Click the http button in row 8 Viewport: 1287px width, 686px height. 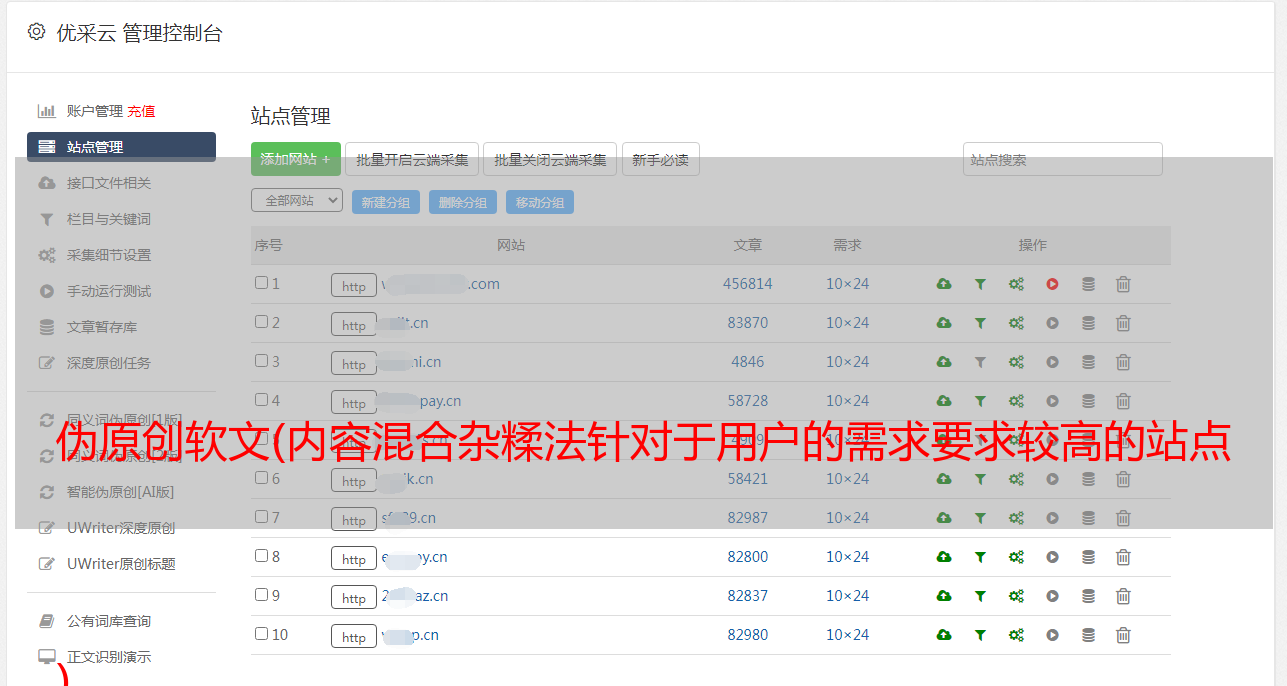[354, 559]
